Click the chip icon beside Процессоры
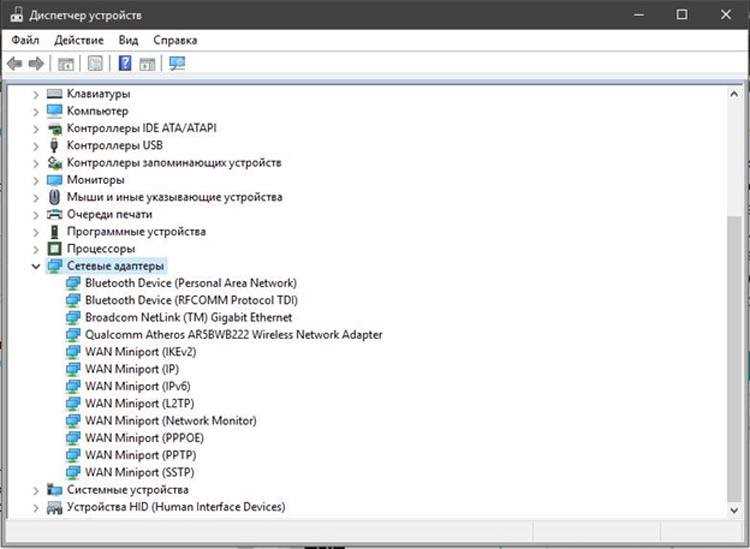The width and height of the screenshot is (750, 549). click(x=55, y=249)
